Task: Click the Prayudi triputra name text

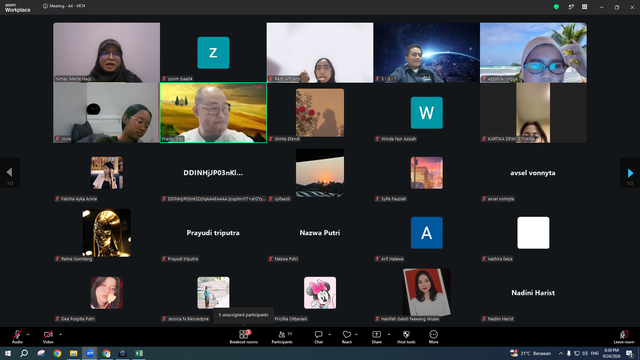Action: (x=213, y=233)
